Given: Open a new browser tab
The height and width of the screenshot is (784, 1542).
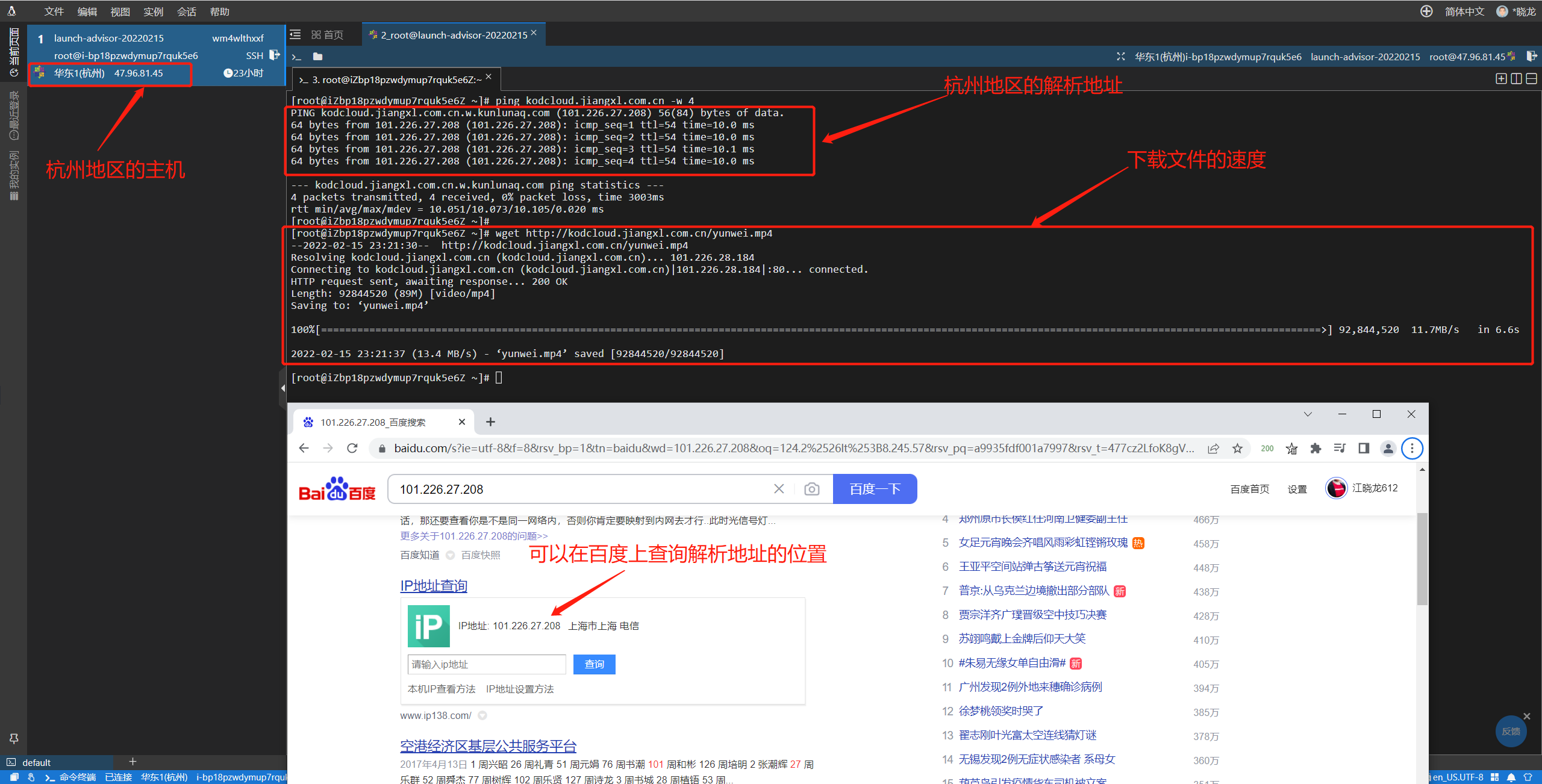Looking at the screenshot, I should point(490,422).
